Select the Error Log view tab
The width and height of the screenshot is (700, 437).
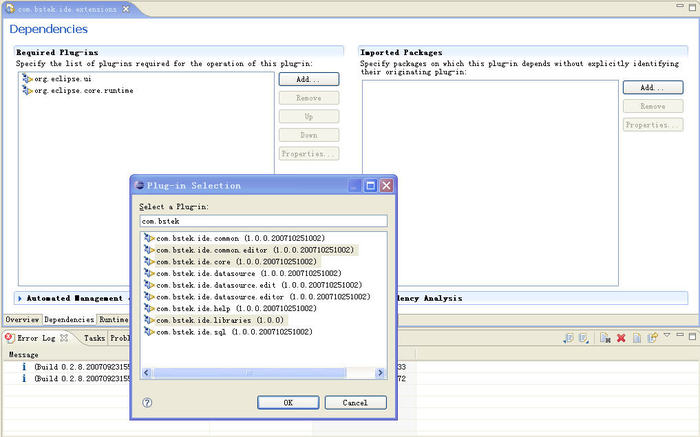[36, 338]
